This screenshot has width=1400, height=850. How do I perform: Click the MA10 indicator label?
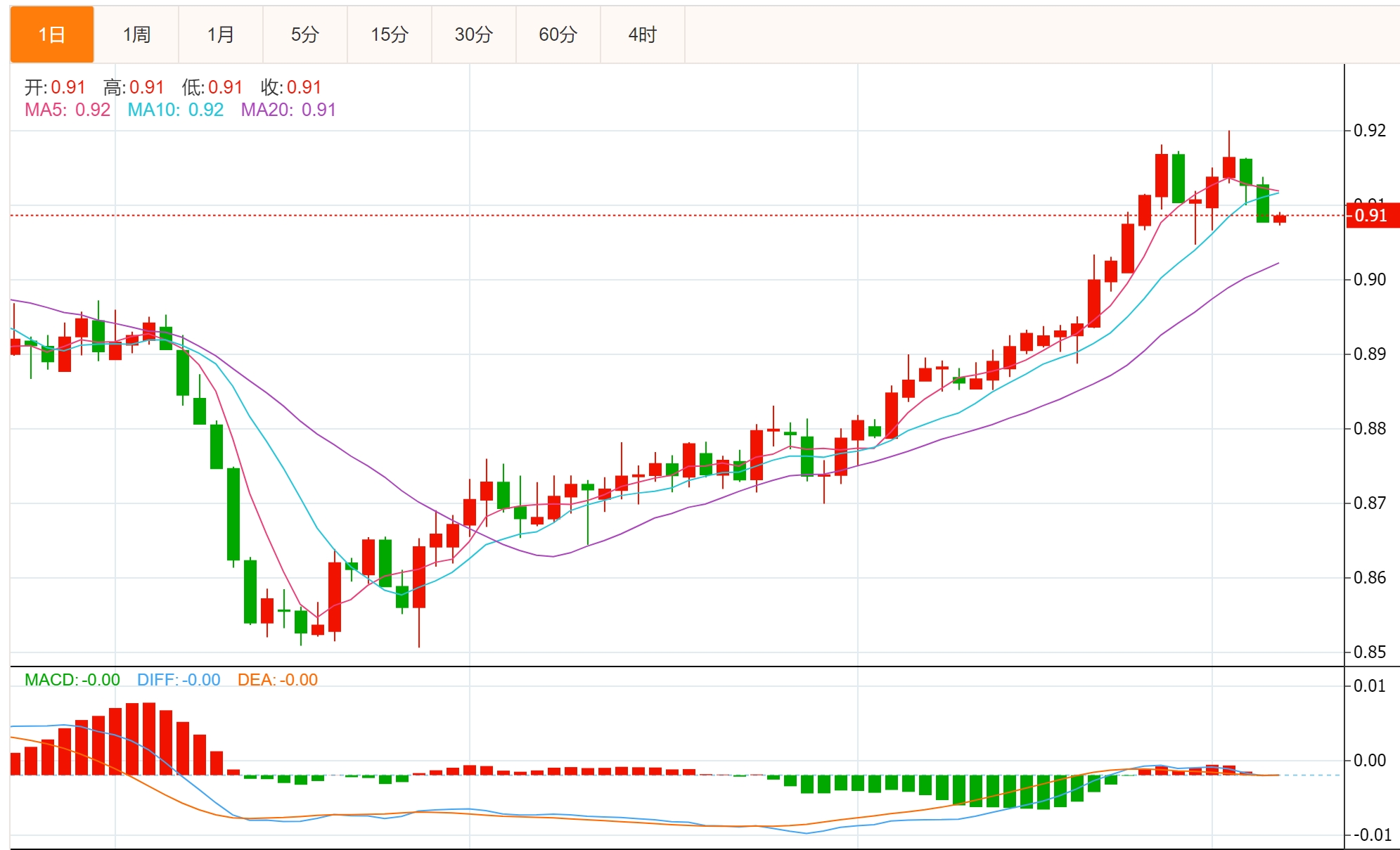[x=175, y=110]
